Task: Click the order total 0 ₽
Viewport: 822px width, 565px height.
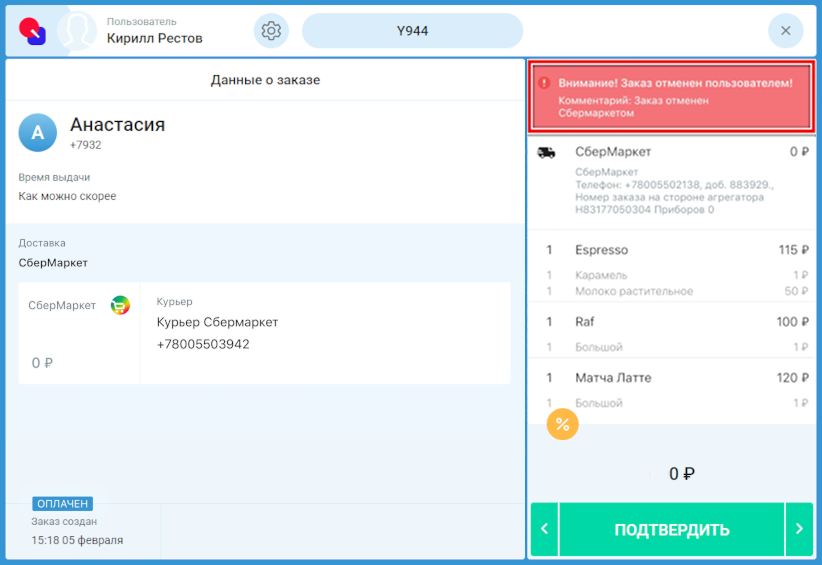Action: tap(682, 474)
